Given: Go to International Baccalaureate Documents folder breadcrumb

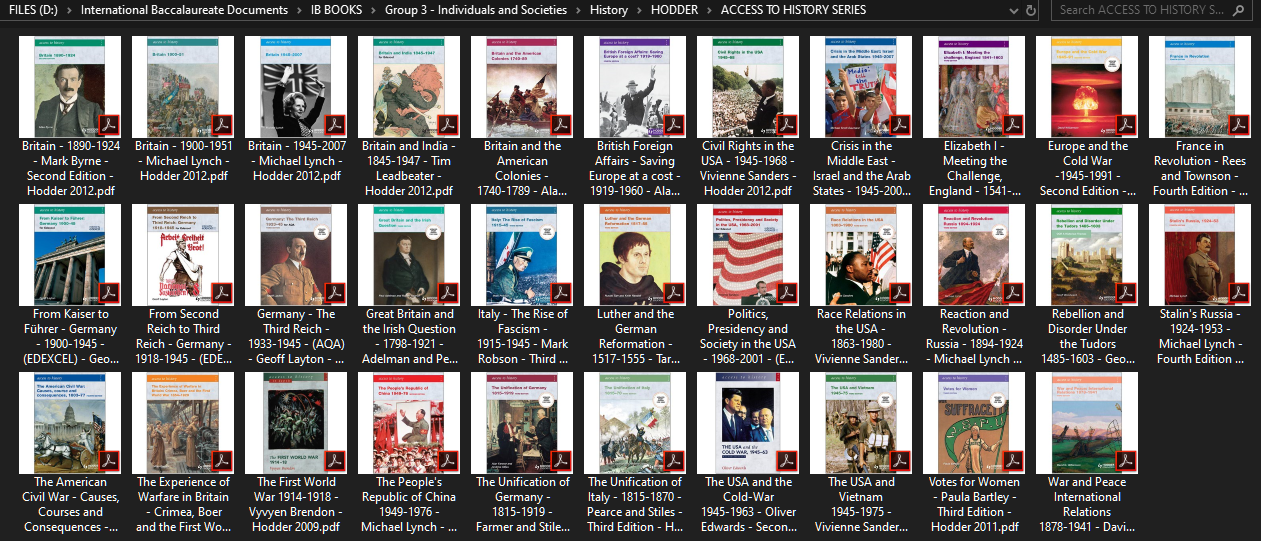Looking at the screenshot, I should pos(183,10).
